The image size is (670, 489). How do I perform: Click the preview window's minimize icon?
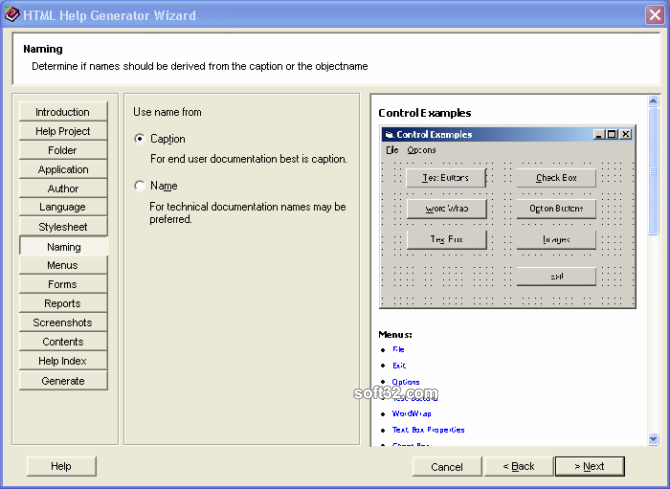tap(599, 134)
